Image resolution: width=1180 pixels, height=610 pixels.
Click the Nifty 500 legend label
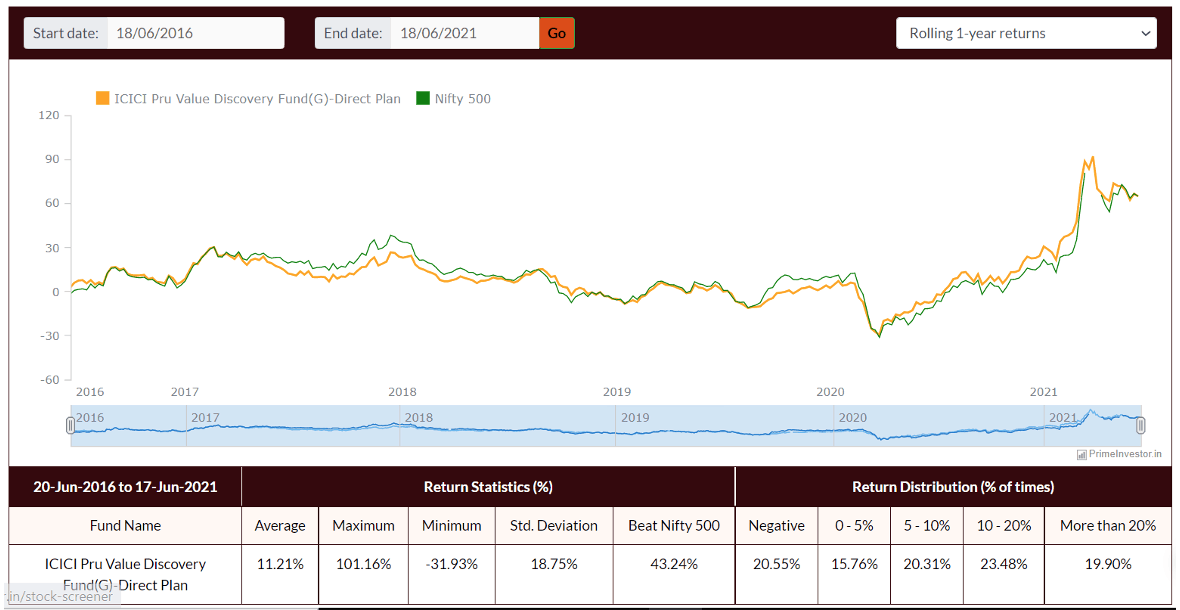[x=463, y=99]
